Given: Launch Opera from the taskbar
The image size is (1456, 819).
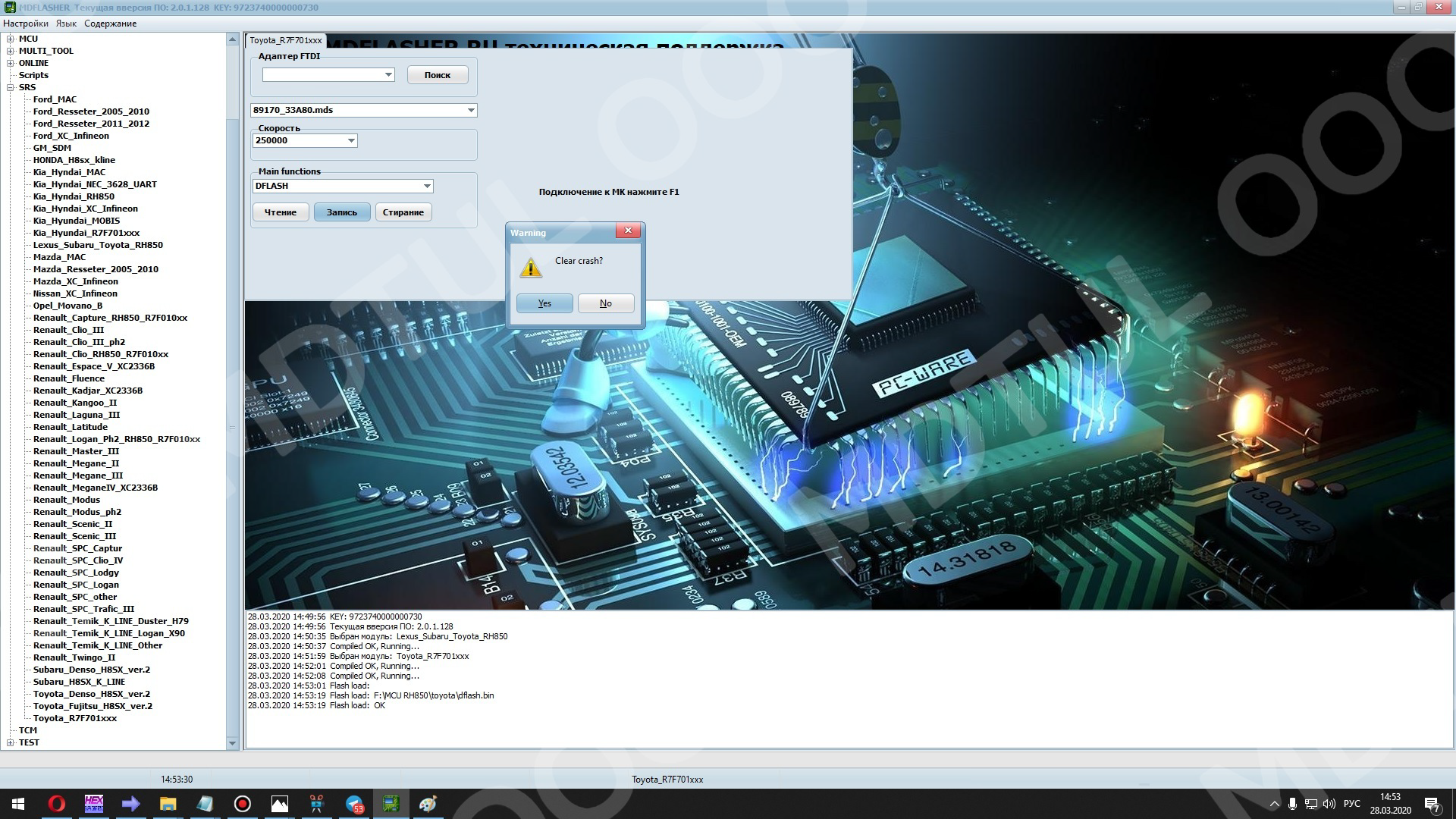Looking at the screenshot, I should tap(56, 804).
